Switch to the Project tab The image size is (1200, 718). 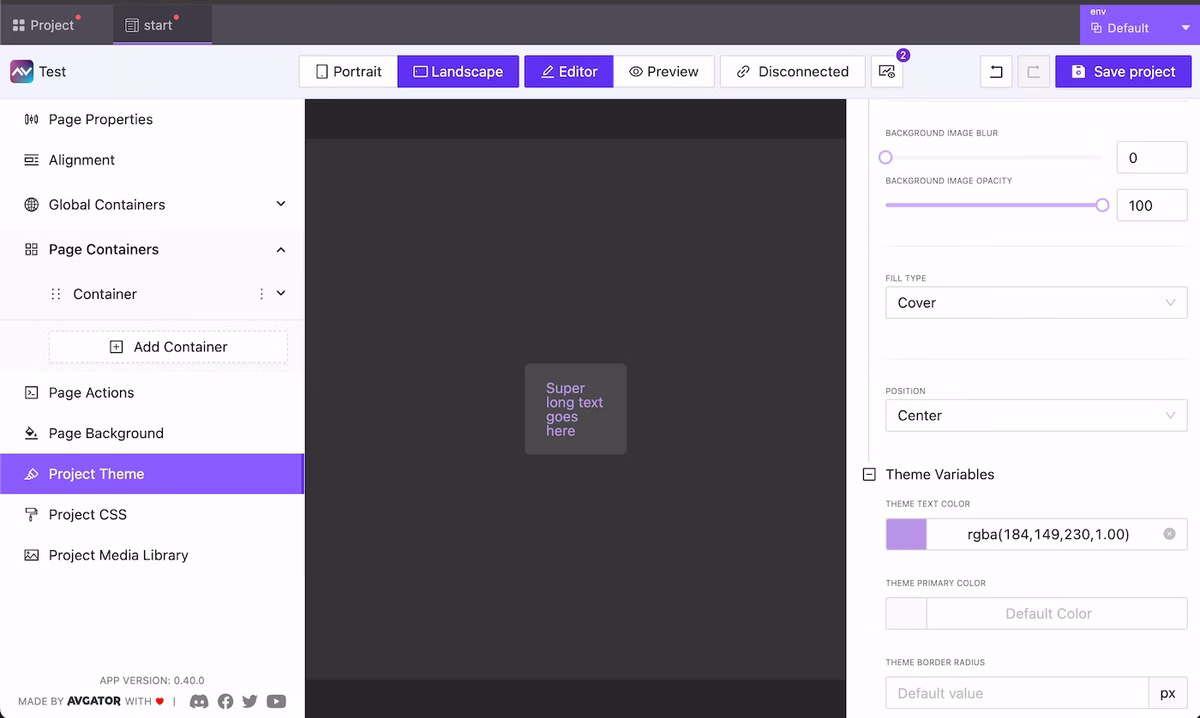50,23
